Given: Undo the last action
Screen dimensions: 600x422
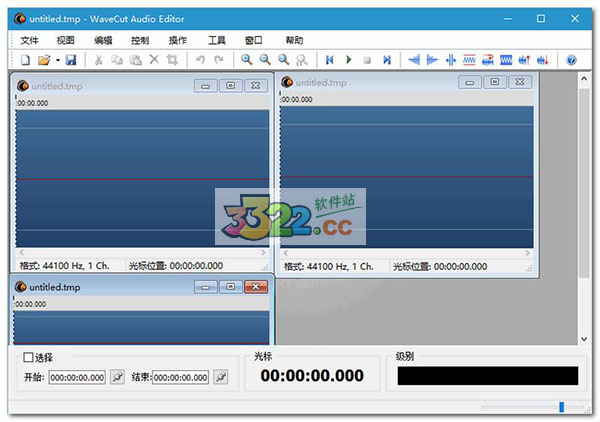Looking at the screenshot, I should tap(200, 60).
